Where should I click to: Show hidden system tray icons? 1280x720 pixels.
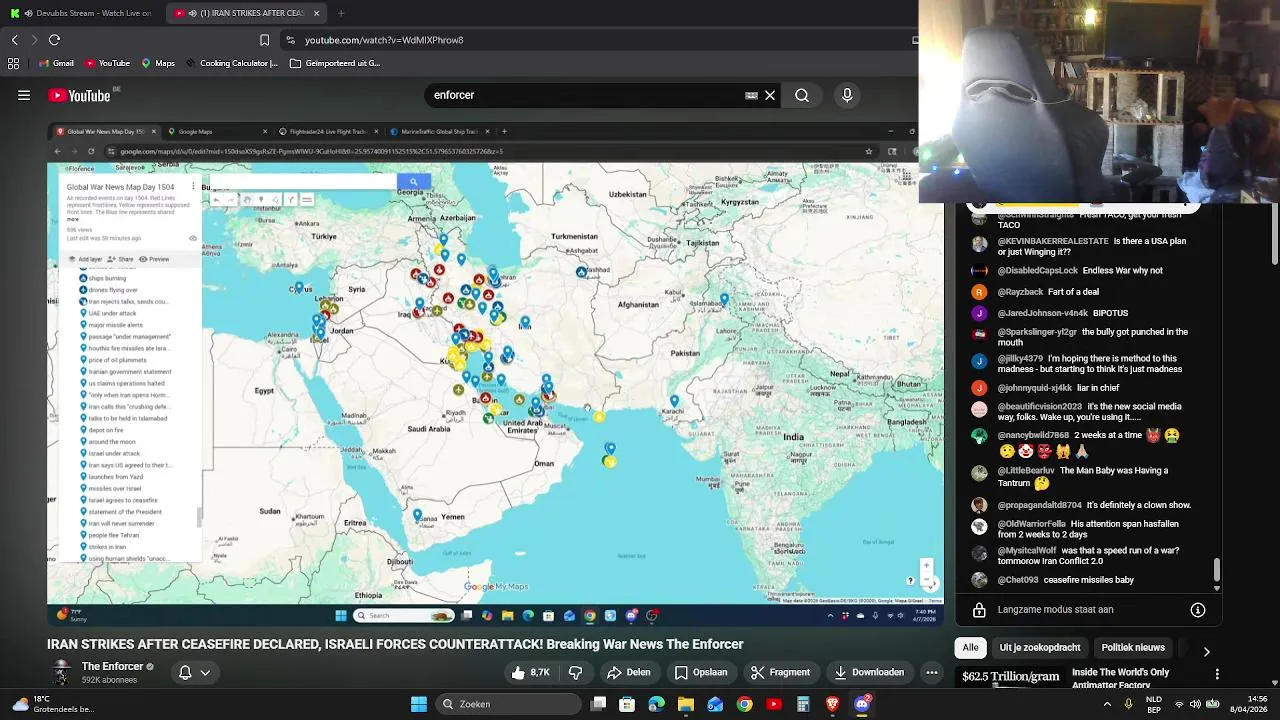pos(1107,704)
